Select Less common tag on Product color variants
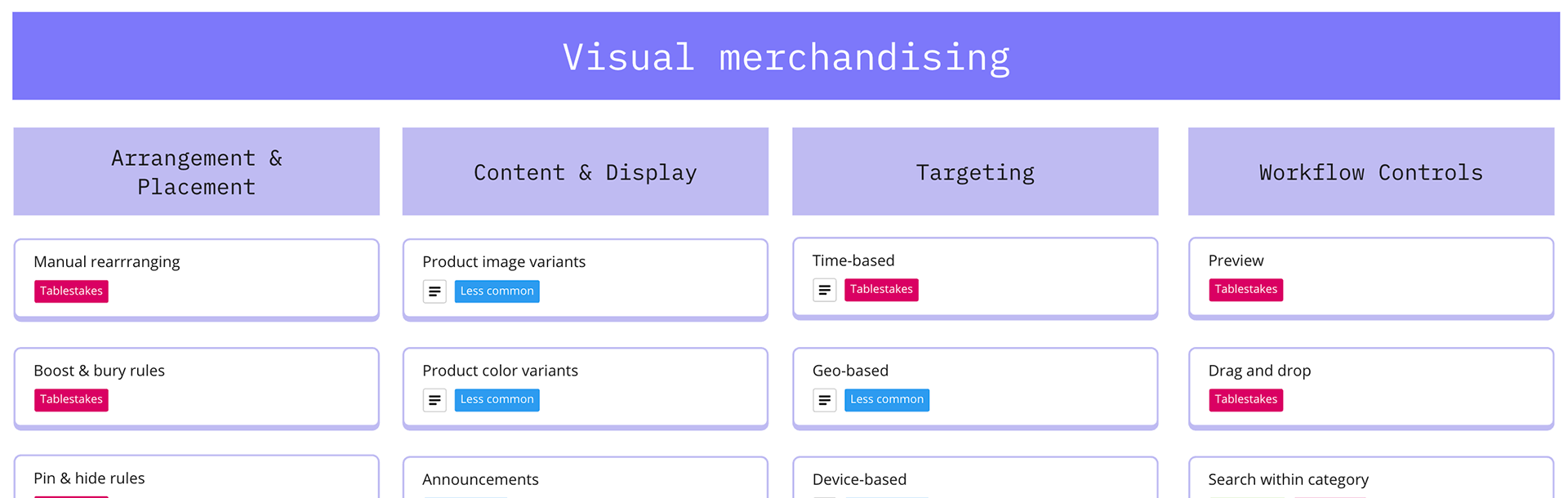 click(x=497, y=400)
